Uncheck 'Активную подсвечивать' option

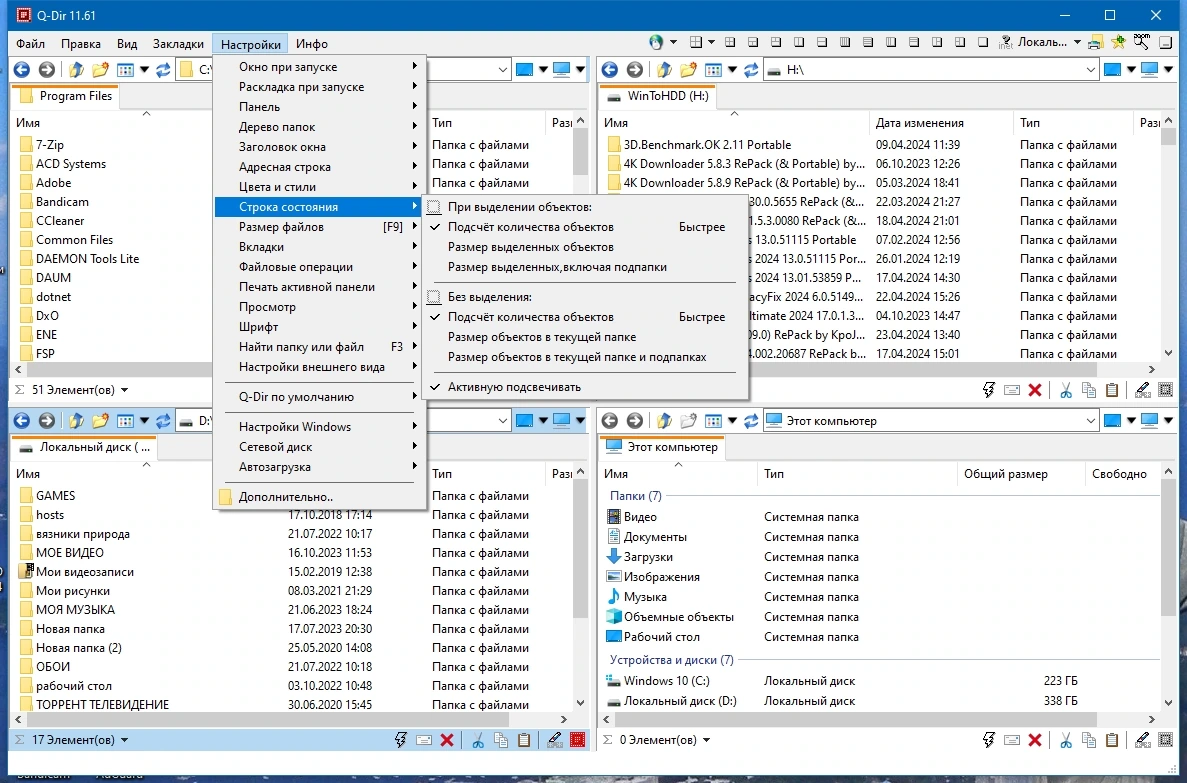(514, 387)
